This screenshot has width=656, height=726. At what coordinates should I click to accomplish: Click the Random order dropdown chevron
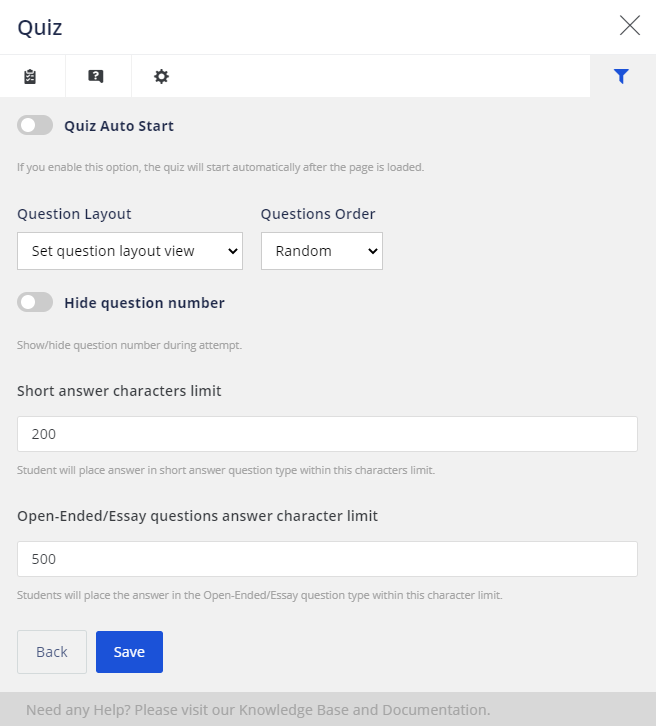(373, 251)
